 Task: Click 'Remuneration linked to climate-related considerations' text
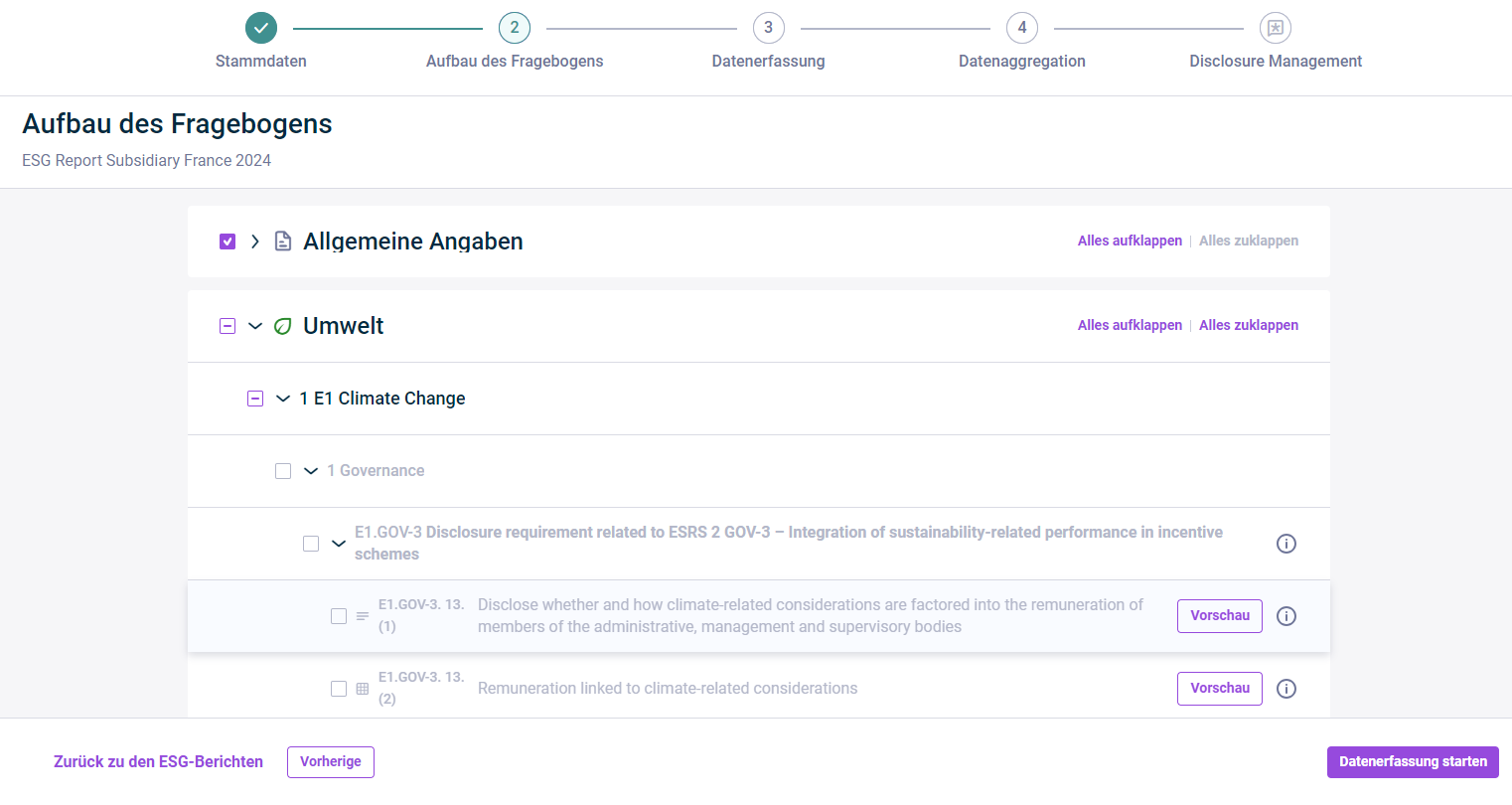click(x=668, y=689)
